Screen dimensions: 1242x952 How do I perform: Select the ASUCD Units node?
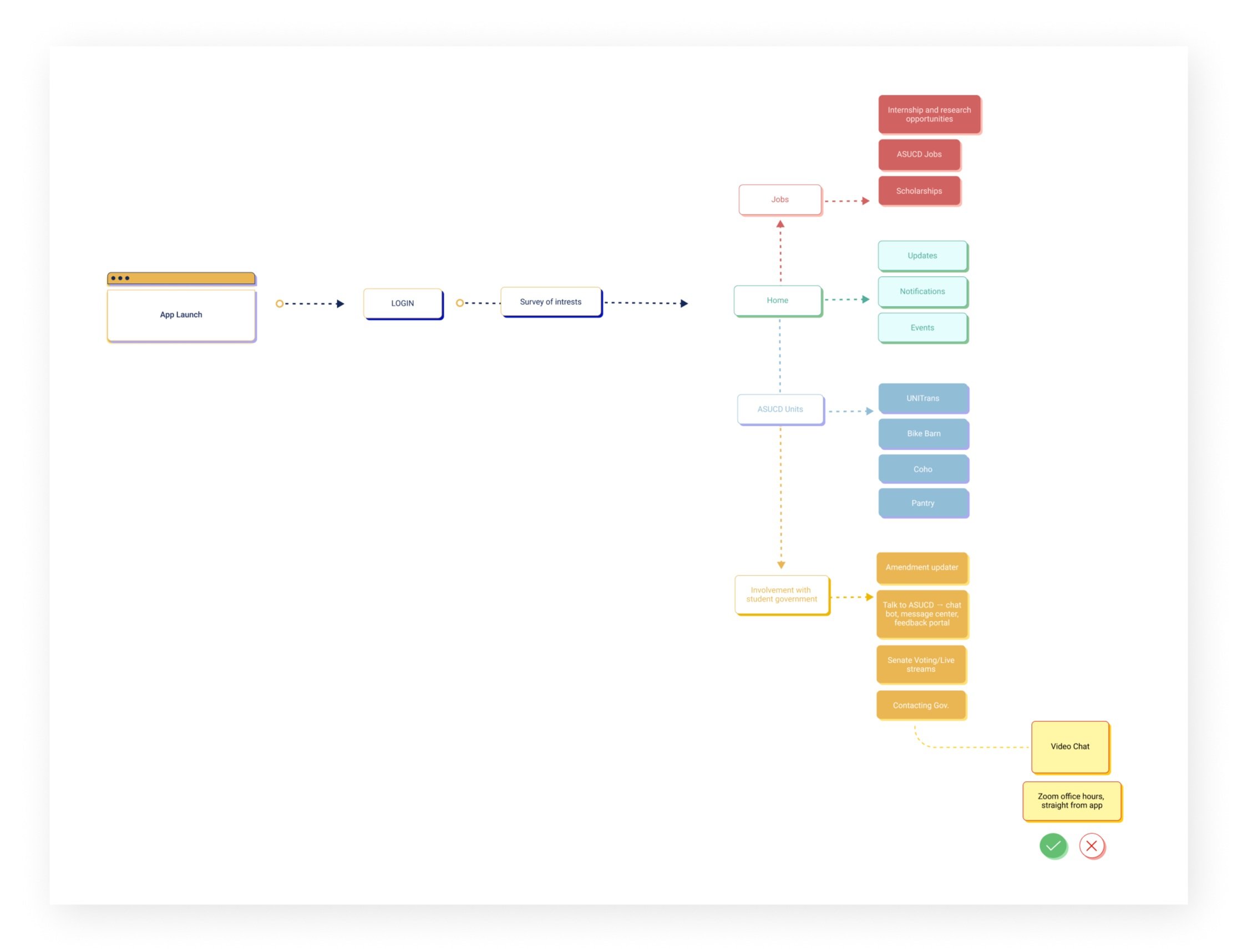(780, 409)
